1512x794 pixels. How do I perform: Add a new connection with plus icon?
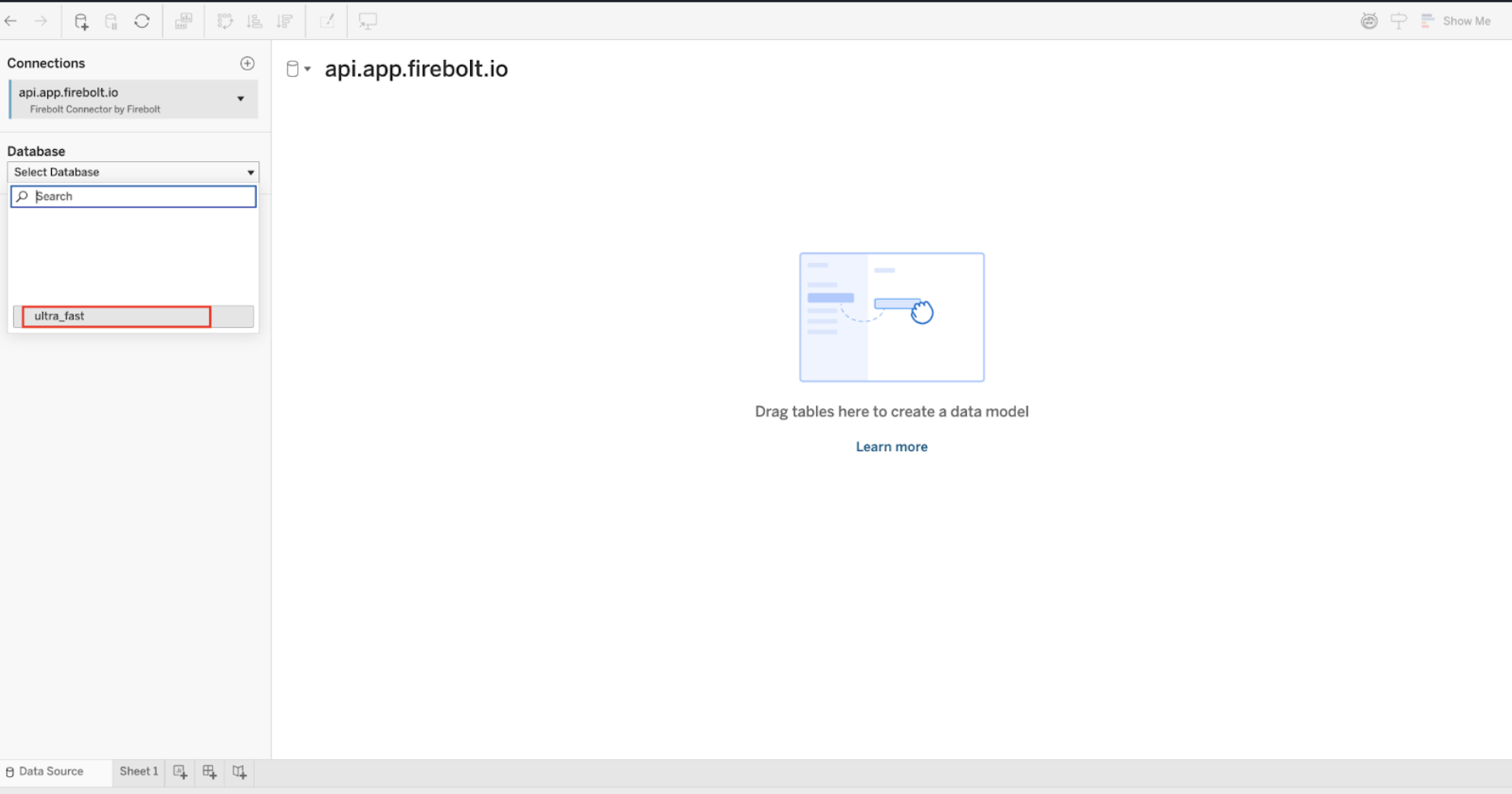(247, 63)
